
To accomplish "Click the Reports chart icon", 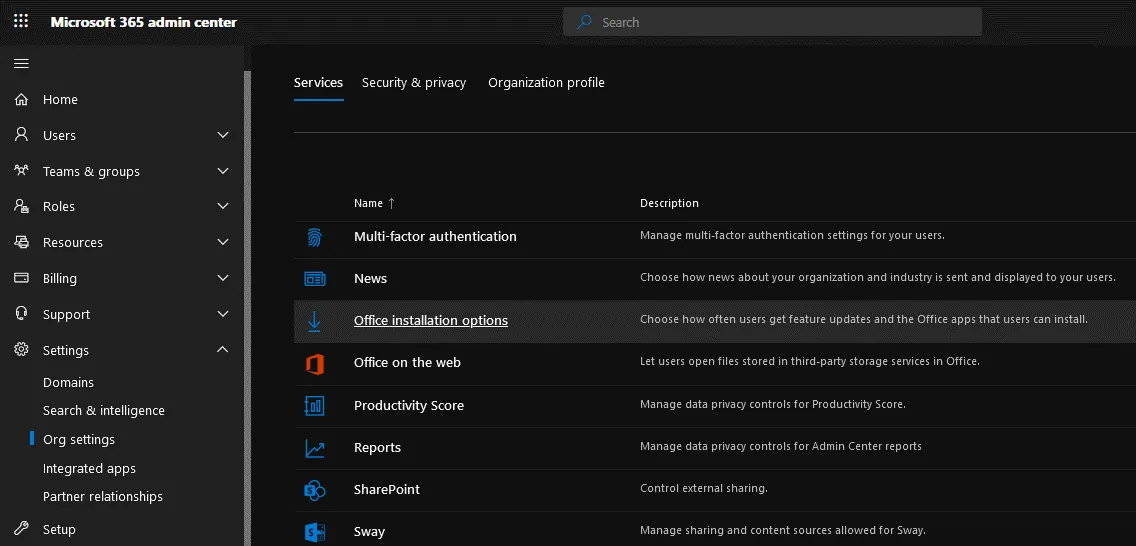I will tap(314, 448).
